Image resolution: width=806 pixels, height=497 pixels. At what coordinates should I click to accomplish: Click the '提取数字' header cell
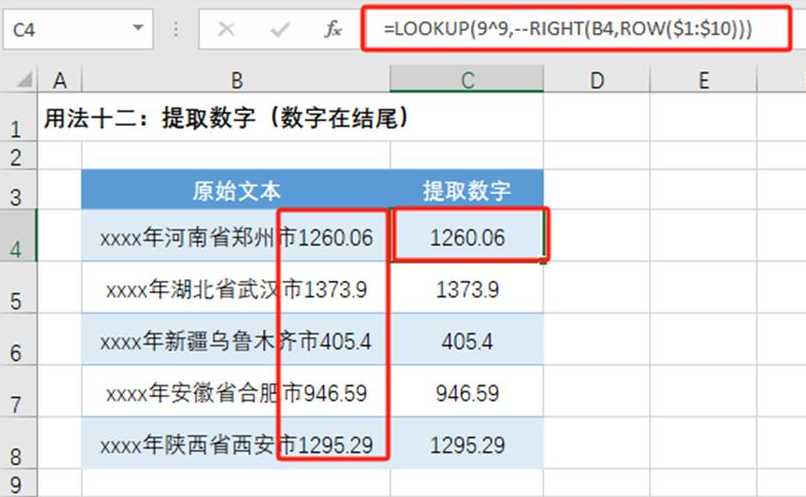[467, 190]
